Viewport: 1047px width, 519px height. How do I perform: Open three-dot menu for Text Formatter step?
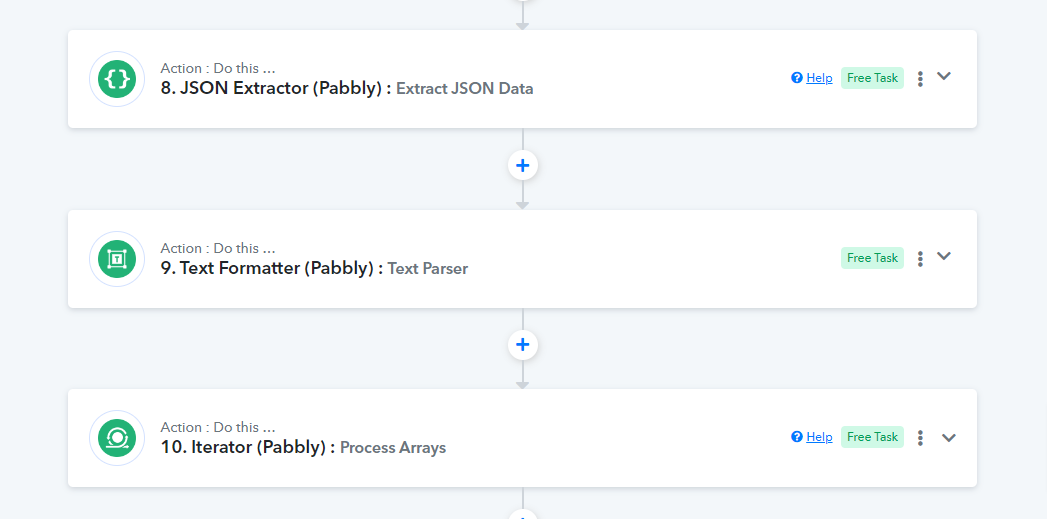pyautogui.click(x=920, y=258)
